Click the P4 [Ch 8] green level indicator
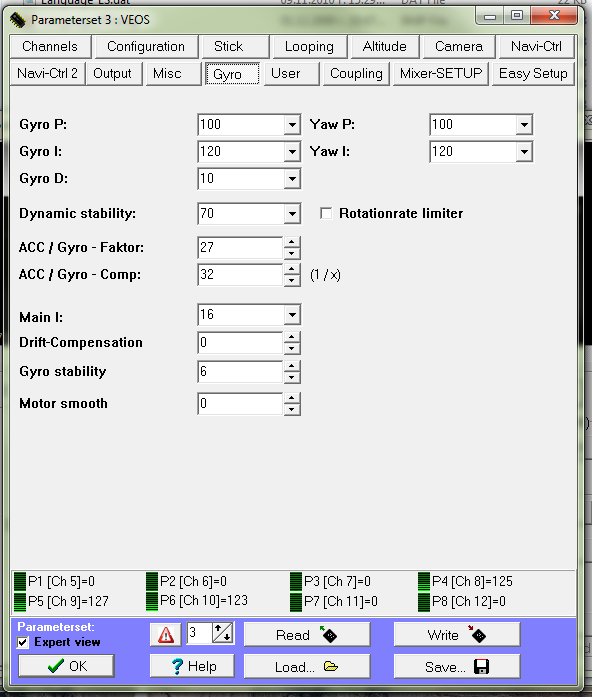Screen dimensions: 592x697 (x=424, y=581)
